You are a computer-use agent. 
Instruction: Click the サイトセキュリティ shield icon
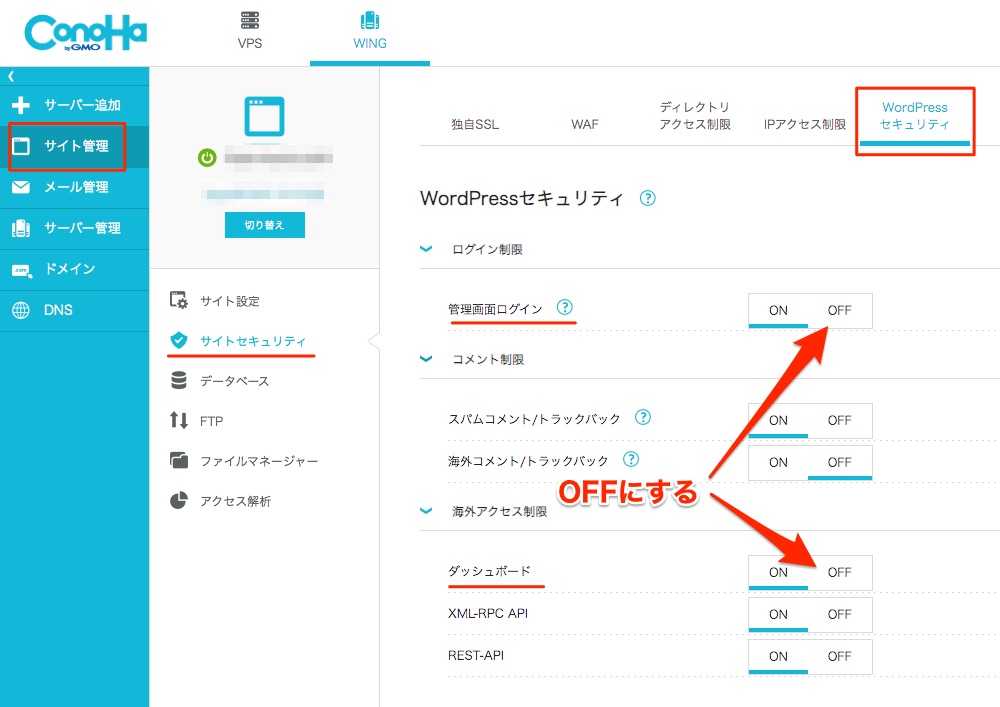click(x=179, y=340)
